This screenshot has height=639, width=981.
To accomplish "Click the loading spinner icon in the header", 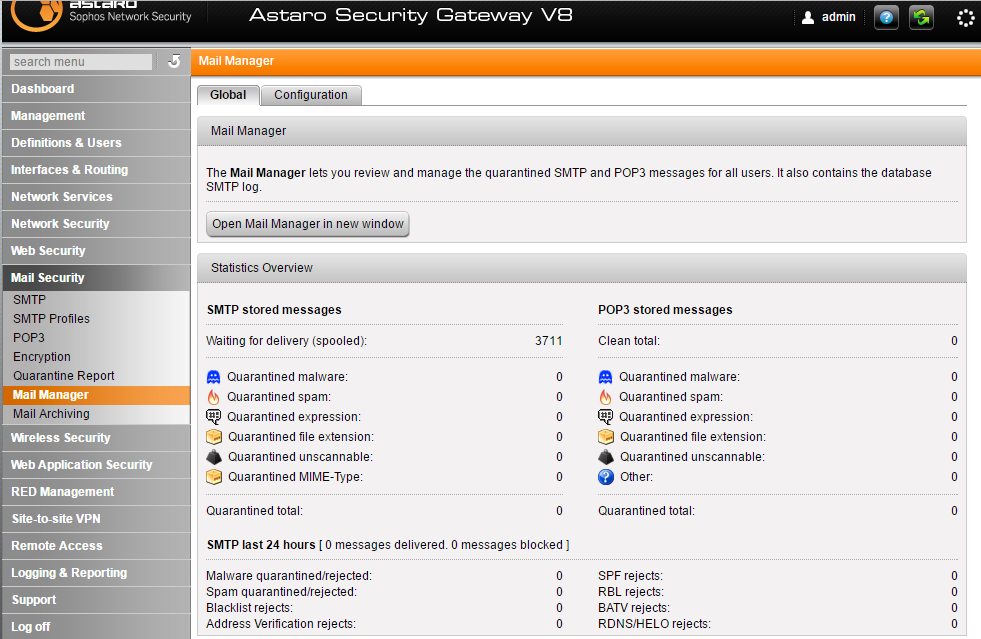I will tap(965, 18).
